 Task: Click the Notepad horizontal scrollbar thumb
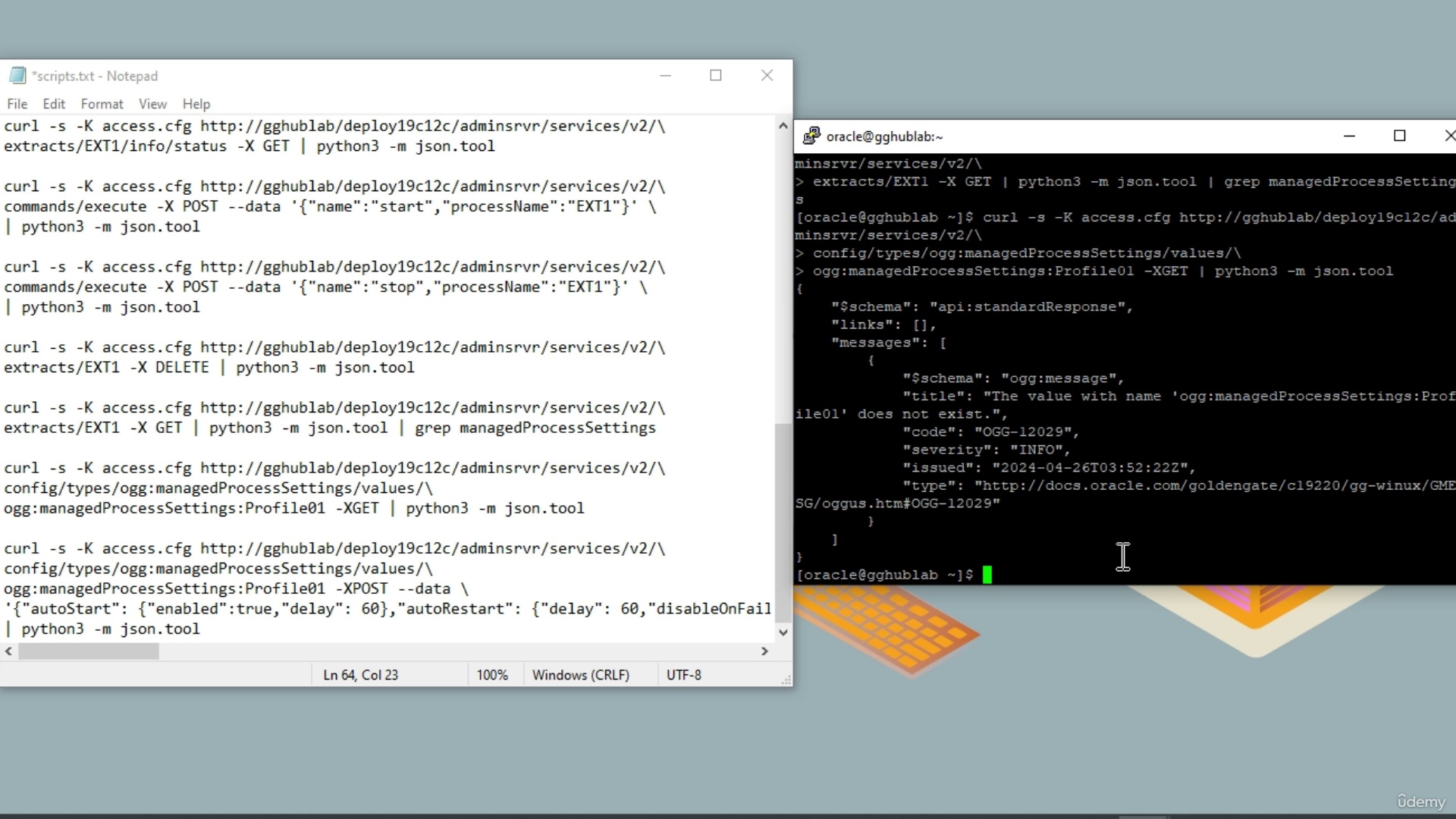(x=89, y=651)
